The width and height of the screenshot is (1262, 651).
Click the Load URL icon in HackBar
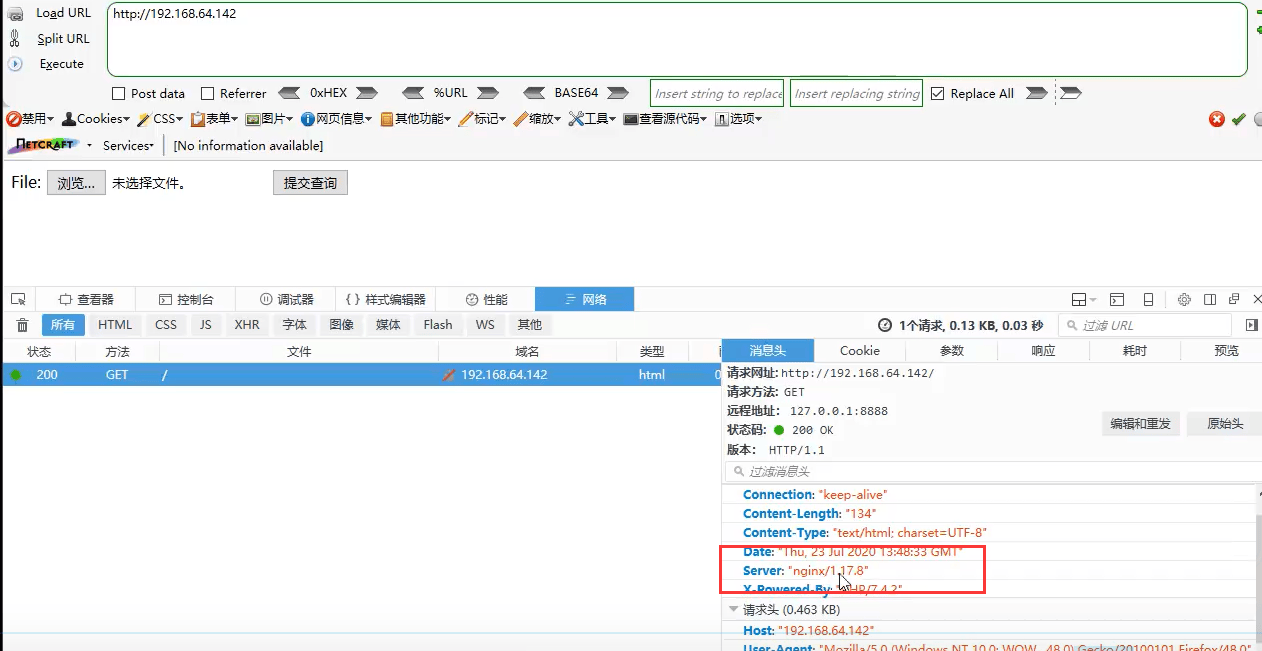pyautogui.click(x=14, y=13)
